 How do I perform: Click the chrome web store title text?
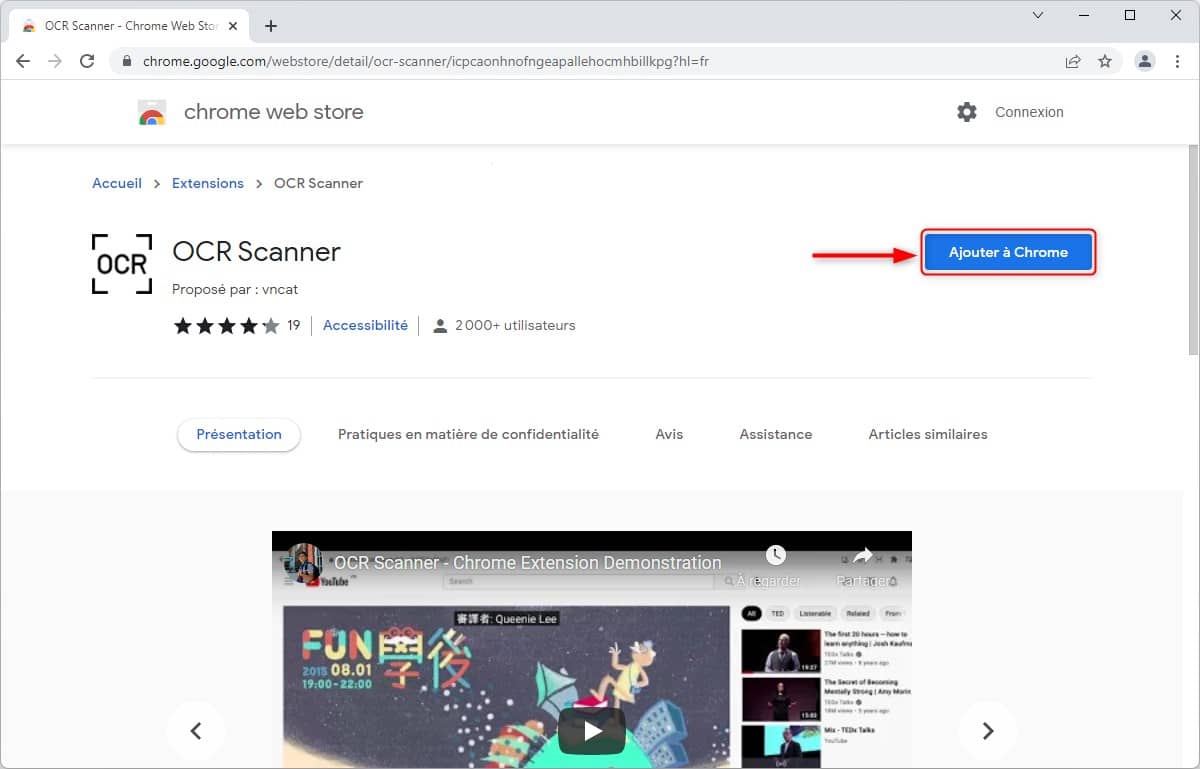point(274,112)
